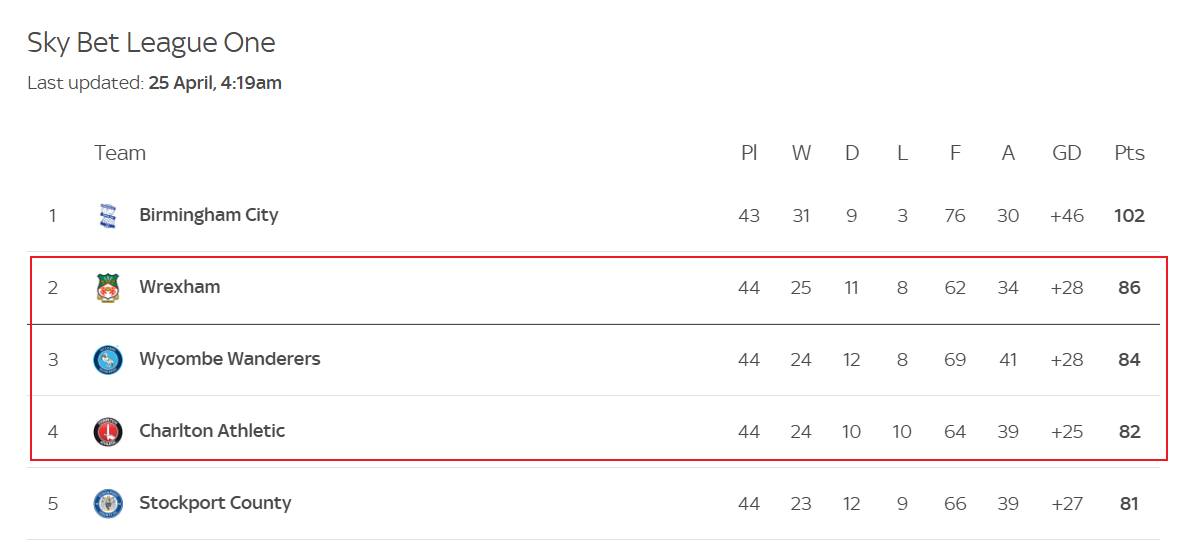Click Wrexham's 86 points value
Screen dimensions: 1184x547
click(1130, 288)
